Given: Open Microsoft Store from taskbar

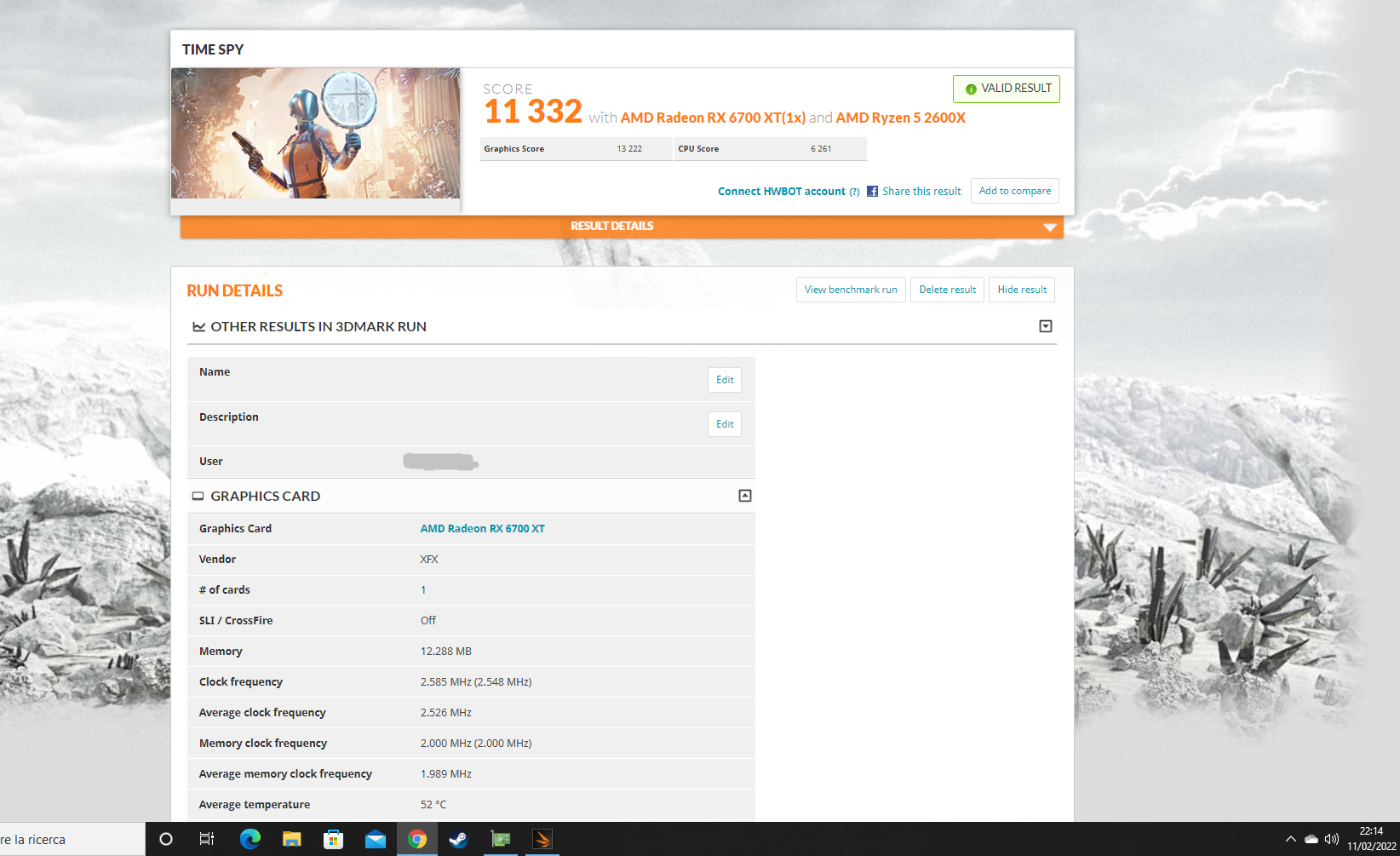Looking at the screenshot, I should tap(333, 839).
